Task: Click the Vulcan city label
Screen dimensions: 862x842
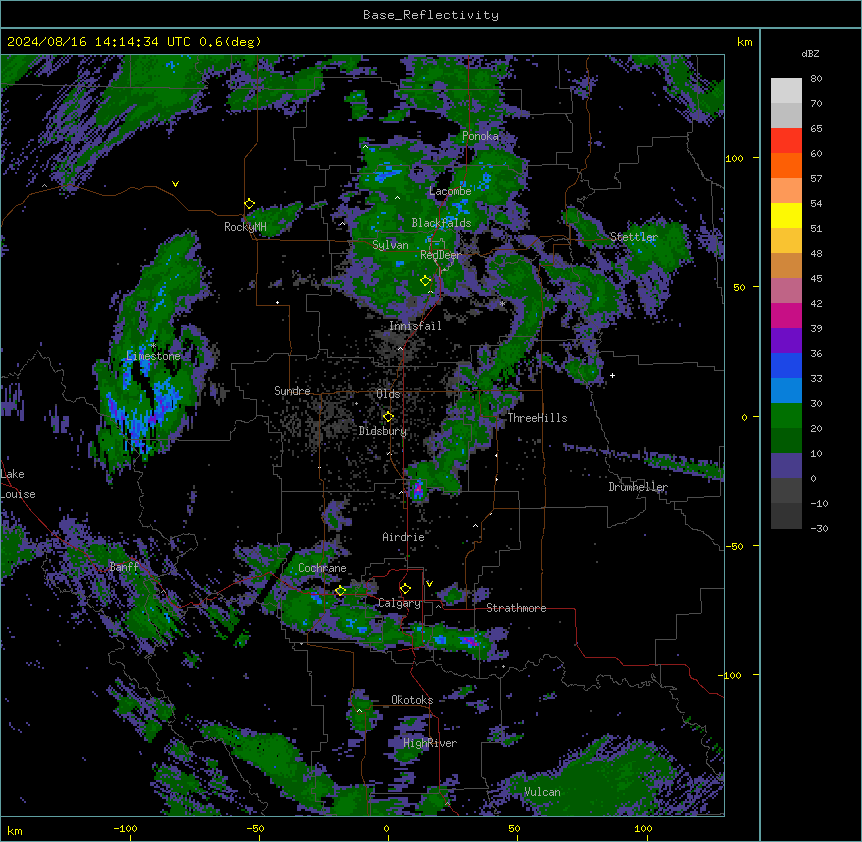Action: pyautogui.click(x=543, y=792)
